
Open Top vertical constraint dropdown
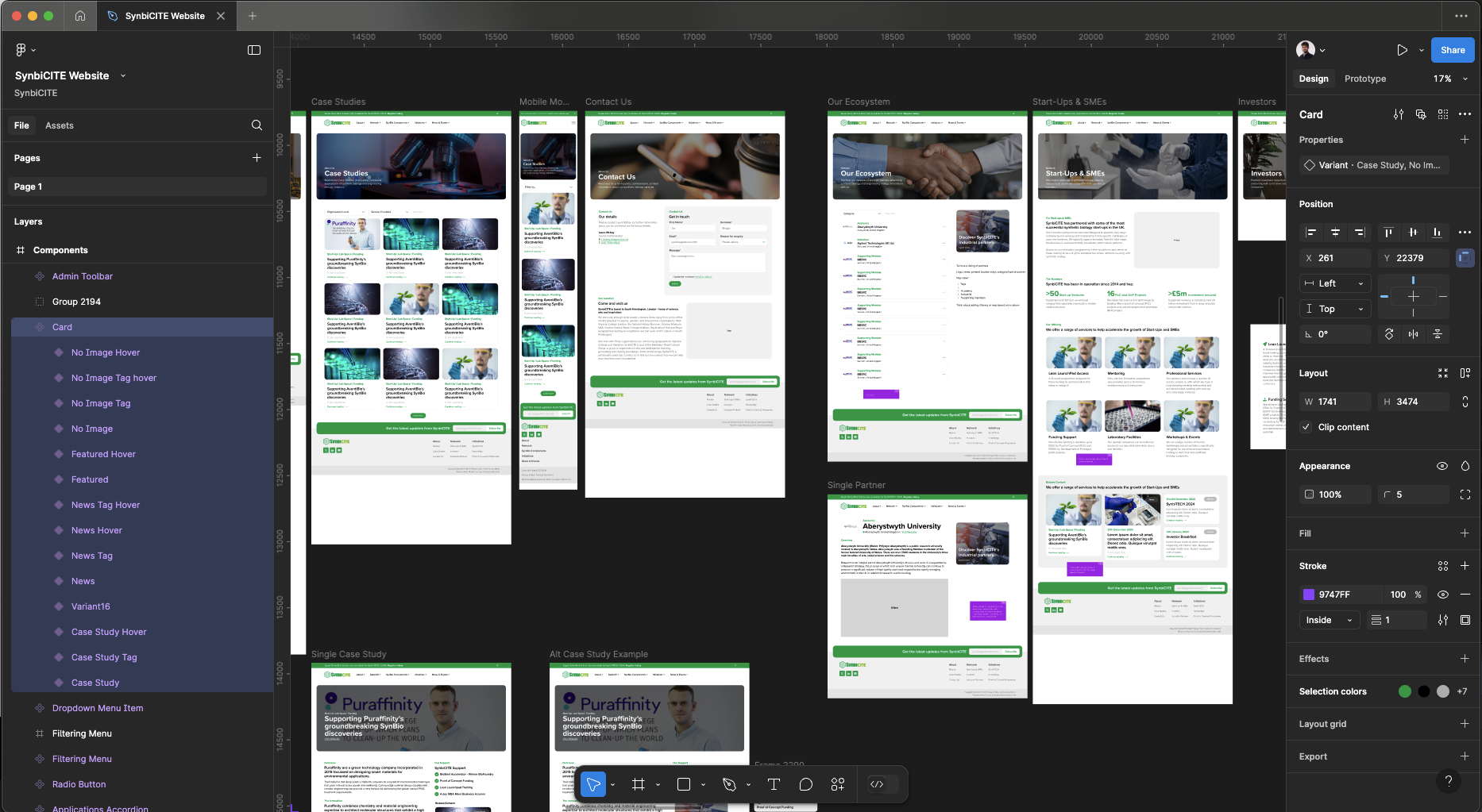[1336, 309]
